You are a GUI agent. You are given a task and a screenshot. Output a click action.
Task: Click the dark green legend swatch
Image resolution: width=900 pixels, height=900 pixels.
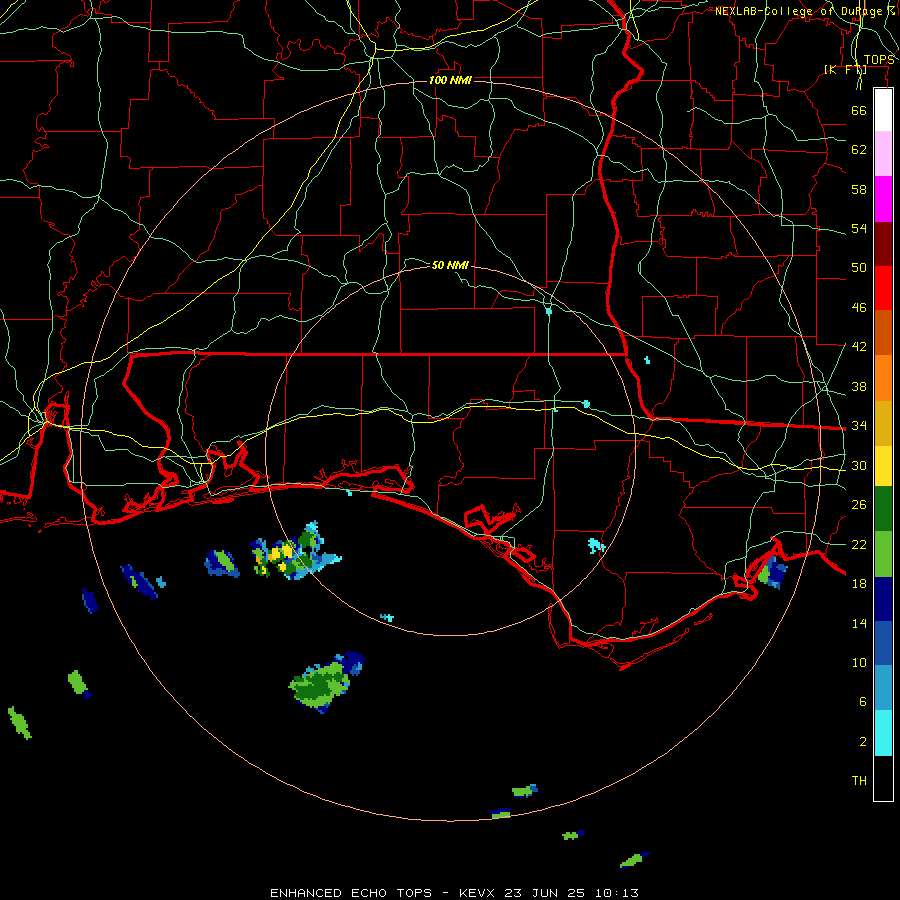883,509
